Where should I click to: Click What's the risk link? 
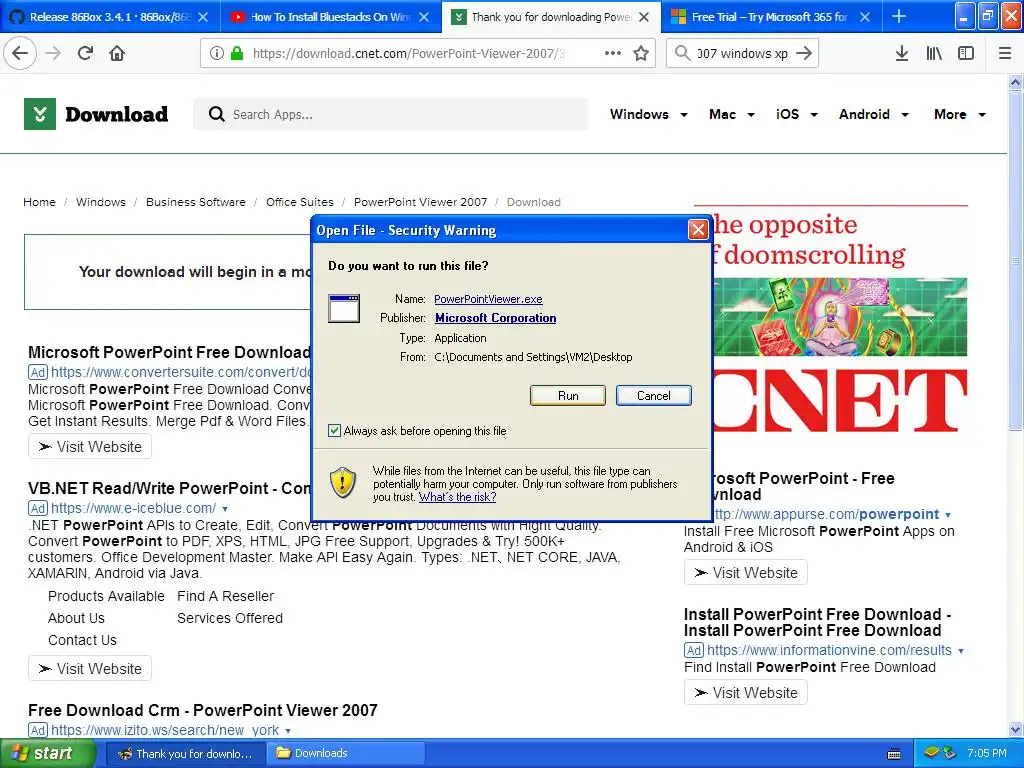tap(457, 497)
